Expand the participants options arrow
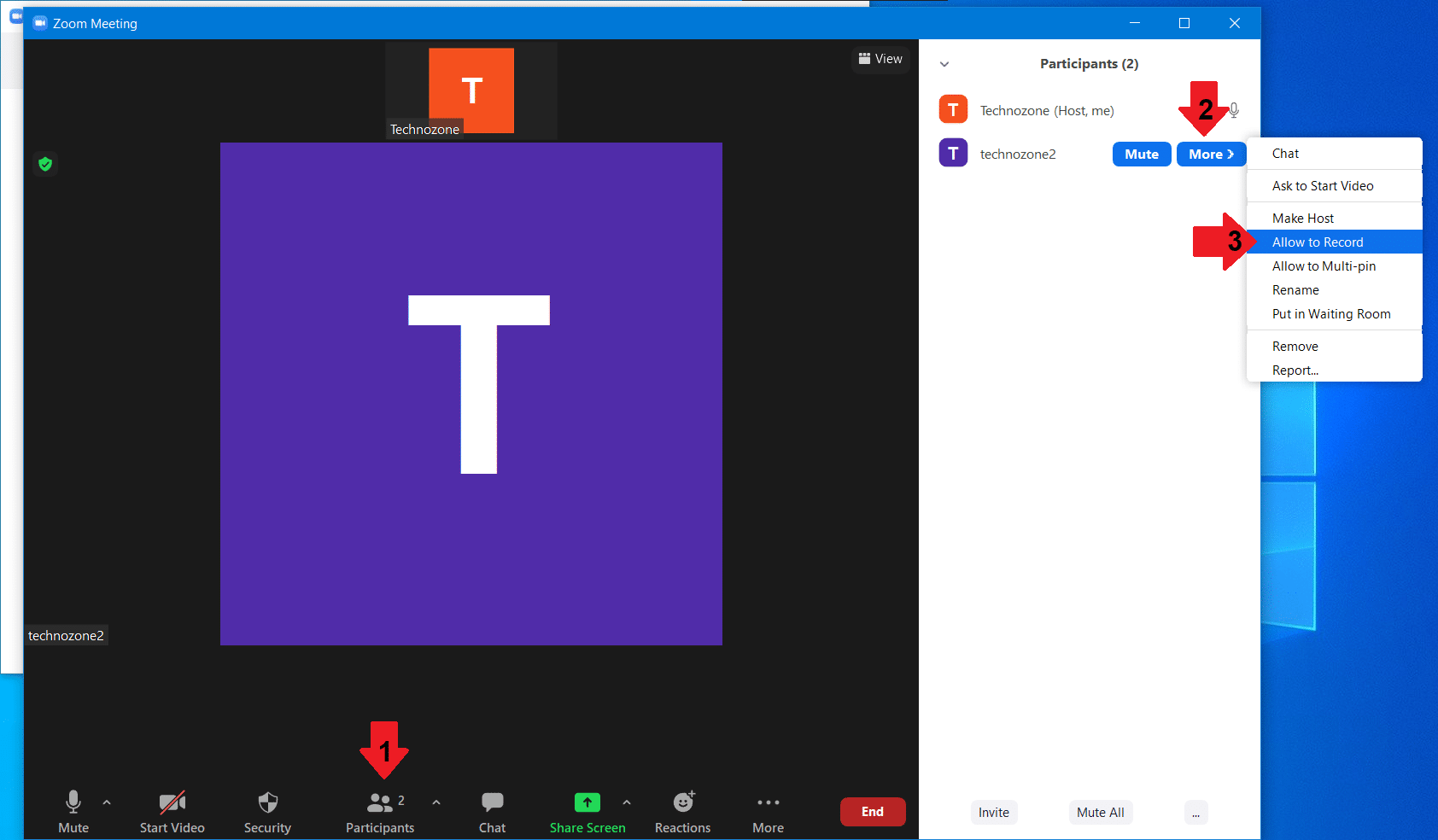This screenshot has height=840, width=1438. (x=436, y=802)
